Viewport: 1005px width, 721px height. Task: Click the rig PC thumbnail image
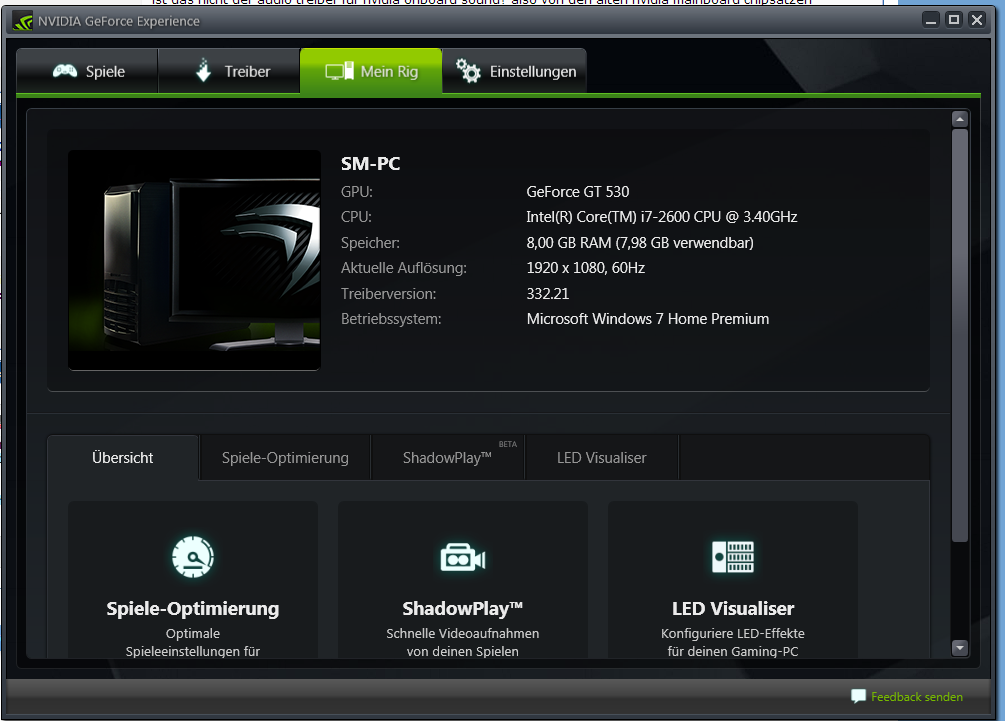tap(194, 260)
